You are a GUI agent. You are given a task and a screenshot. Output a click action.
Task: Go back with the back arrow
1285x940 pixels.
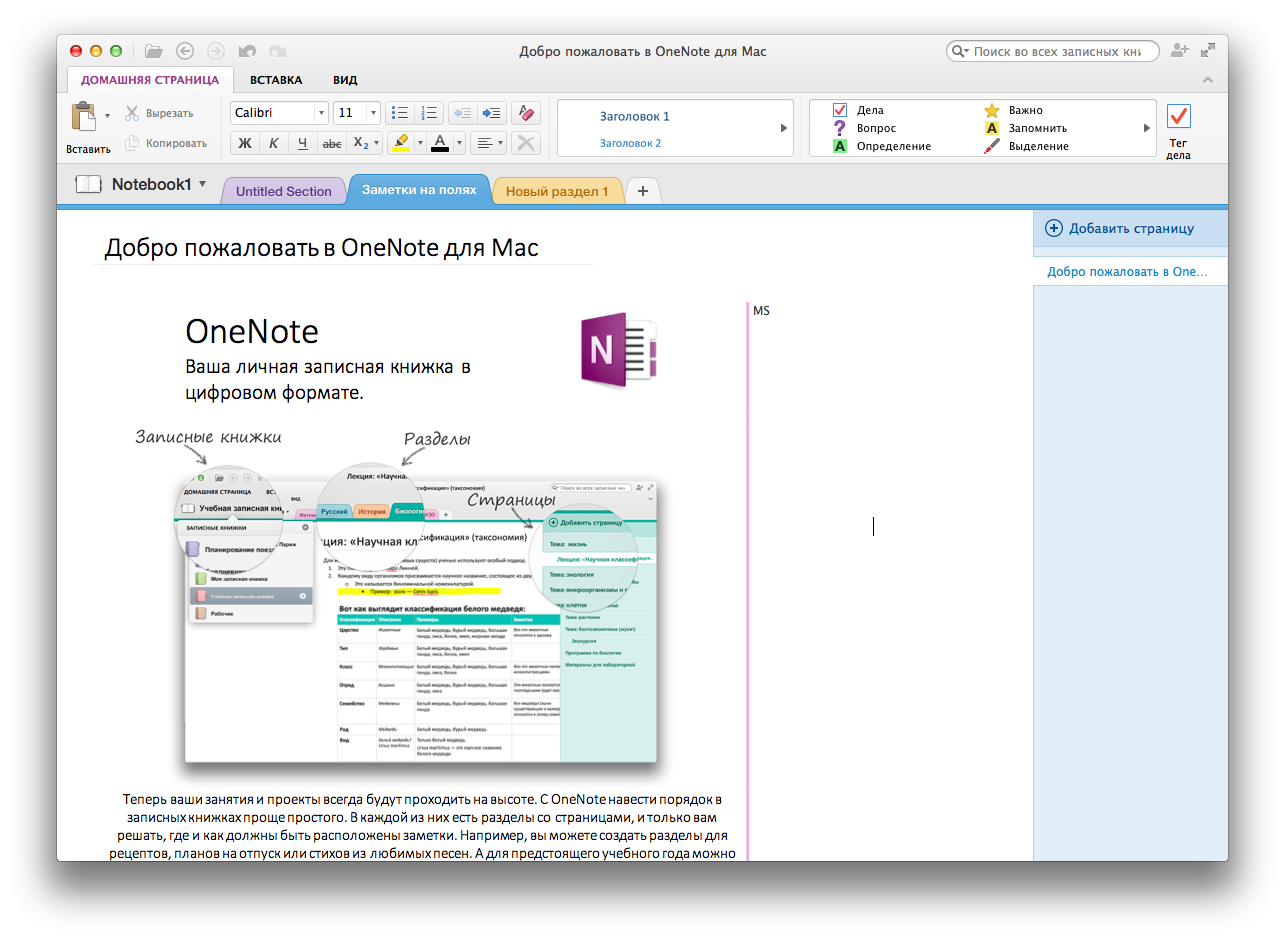pos(184,51)
